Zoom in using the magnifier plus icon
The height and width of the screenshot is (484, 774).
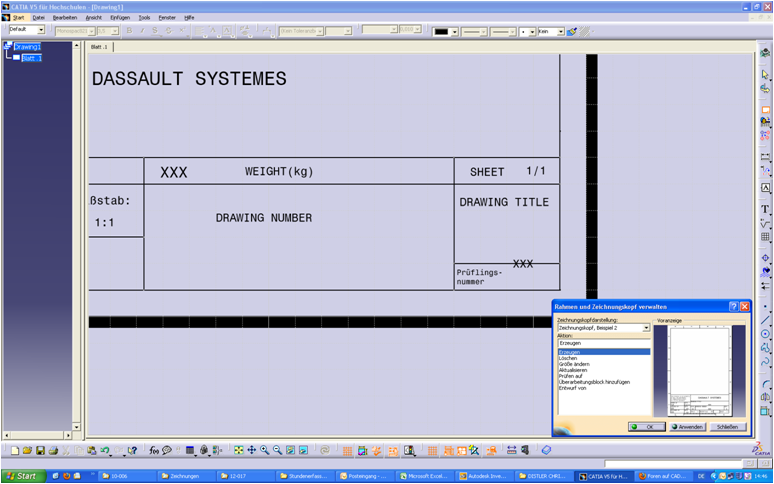pos(265,450)
